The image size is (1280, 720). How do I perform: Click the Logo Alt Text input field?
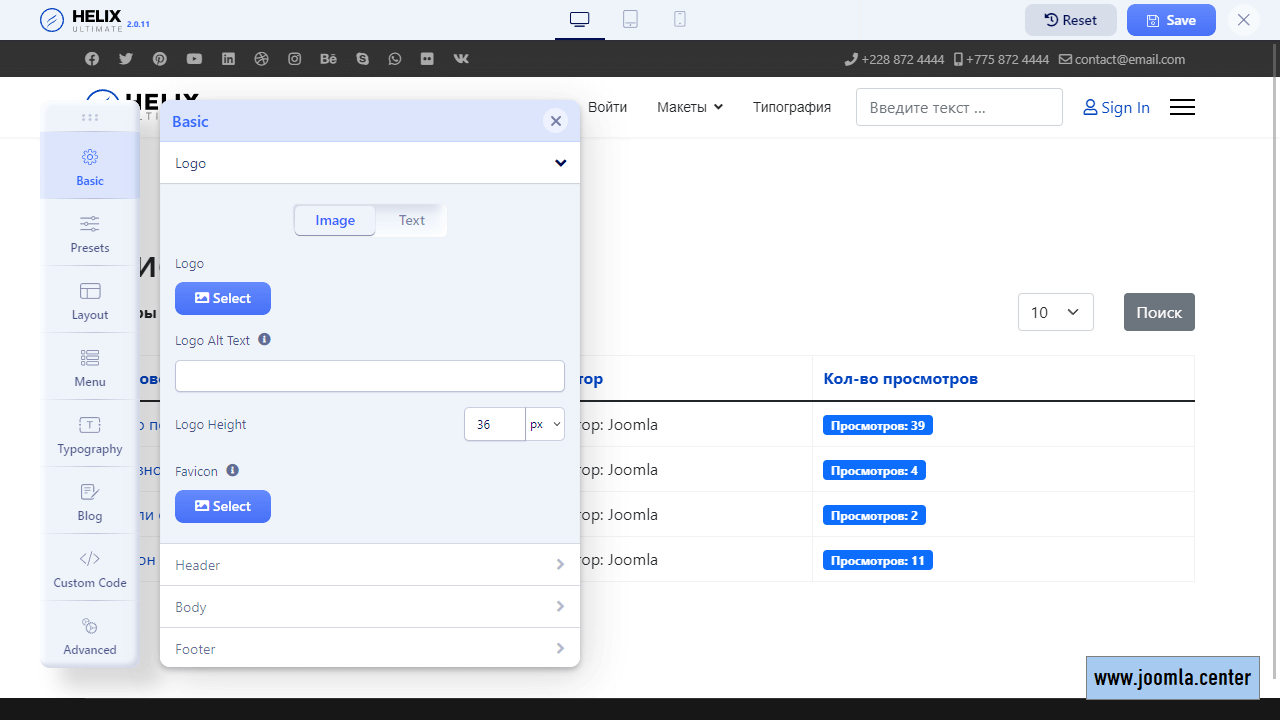coord(370,376)
